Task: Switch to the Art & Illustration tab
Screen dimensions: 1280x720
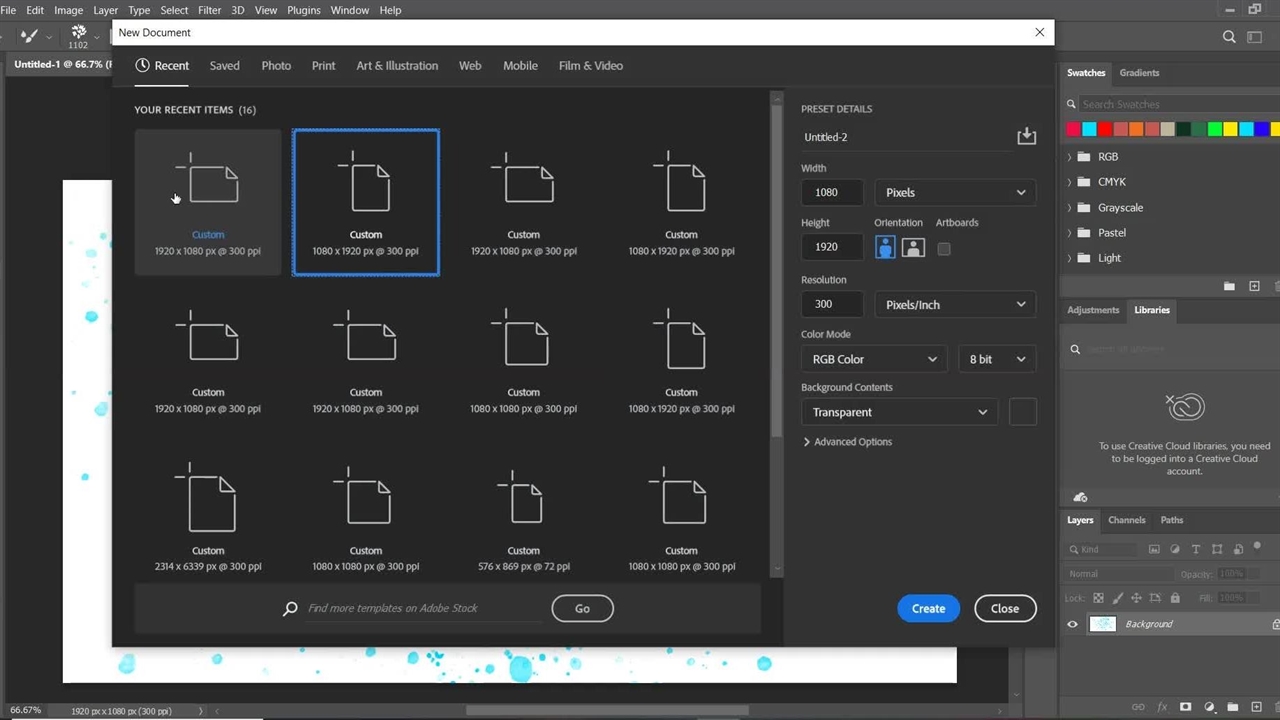Action: pos(397,66)
